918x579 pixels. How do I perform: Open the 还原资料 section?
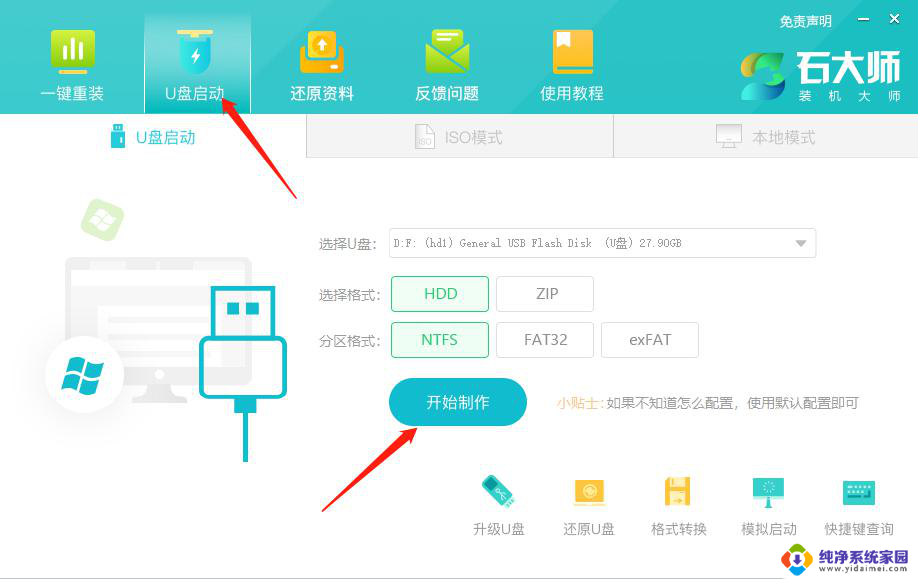point(321,64)
